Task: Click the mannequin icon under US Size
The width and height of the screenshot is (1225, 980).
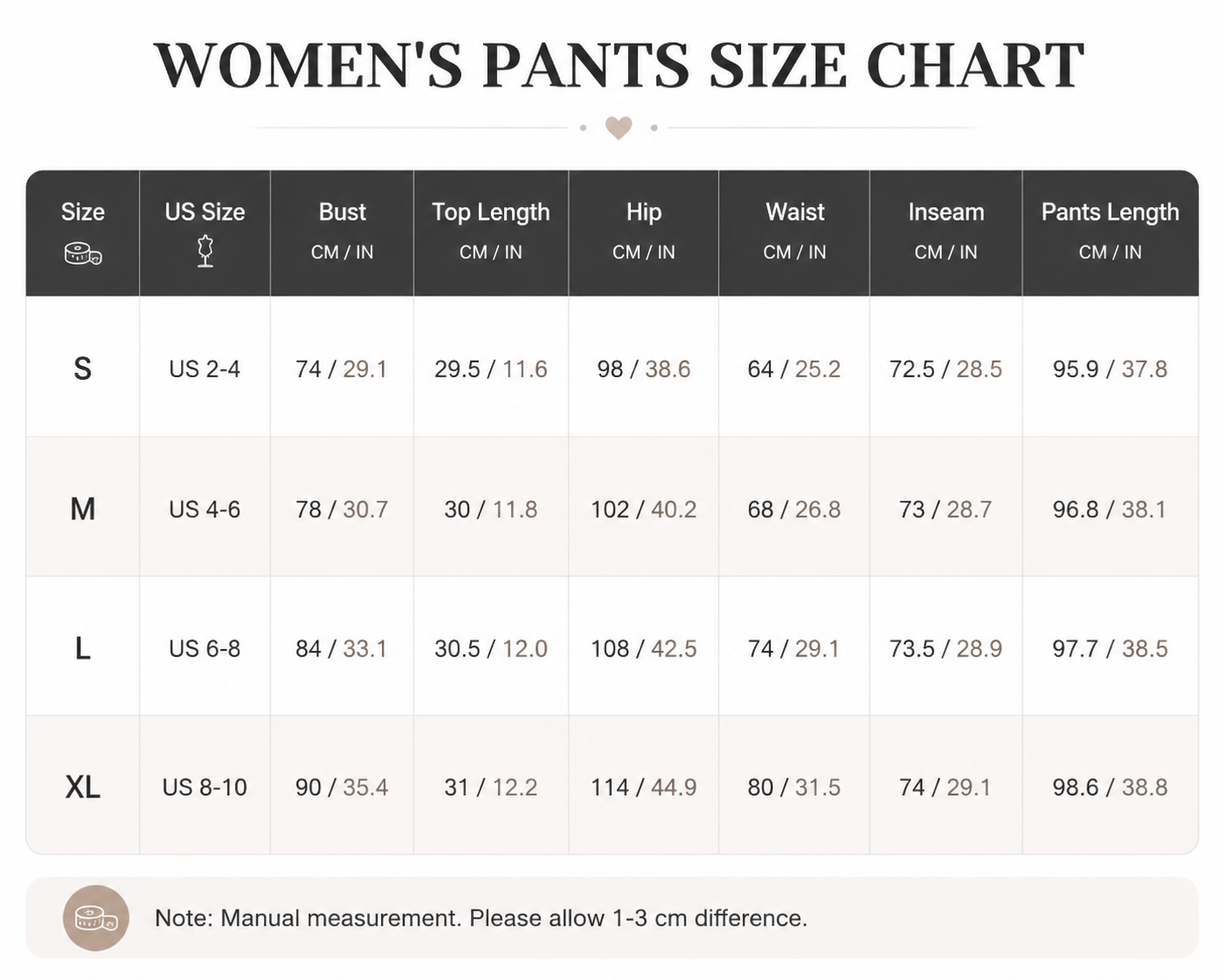Action: tap(205, 251)
